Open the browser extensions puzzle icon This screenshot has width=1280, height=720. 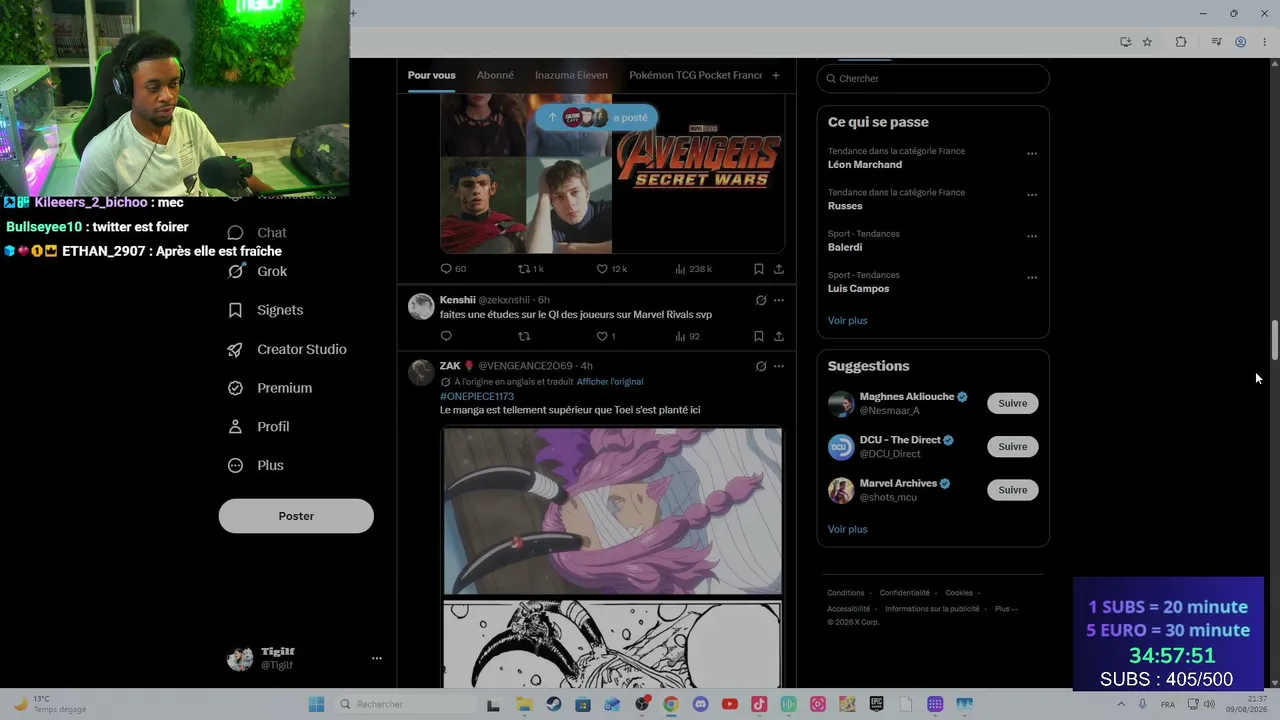(1181, 42)
